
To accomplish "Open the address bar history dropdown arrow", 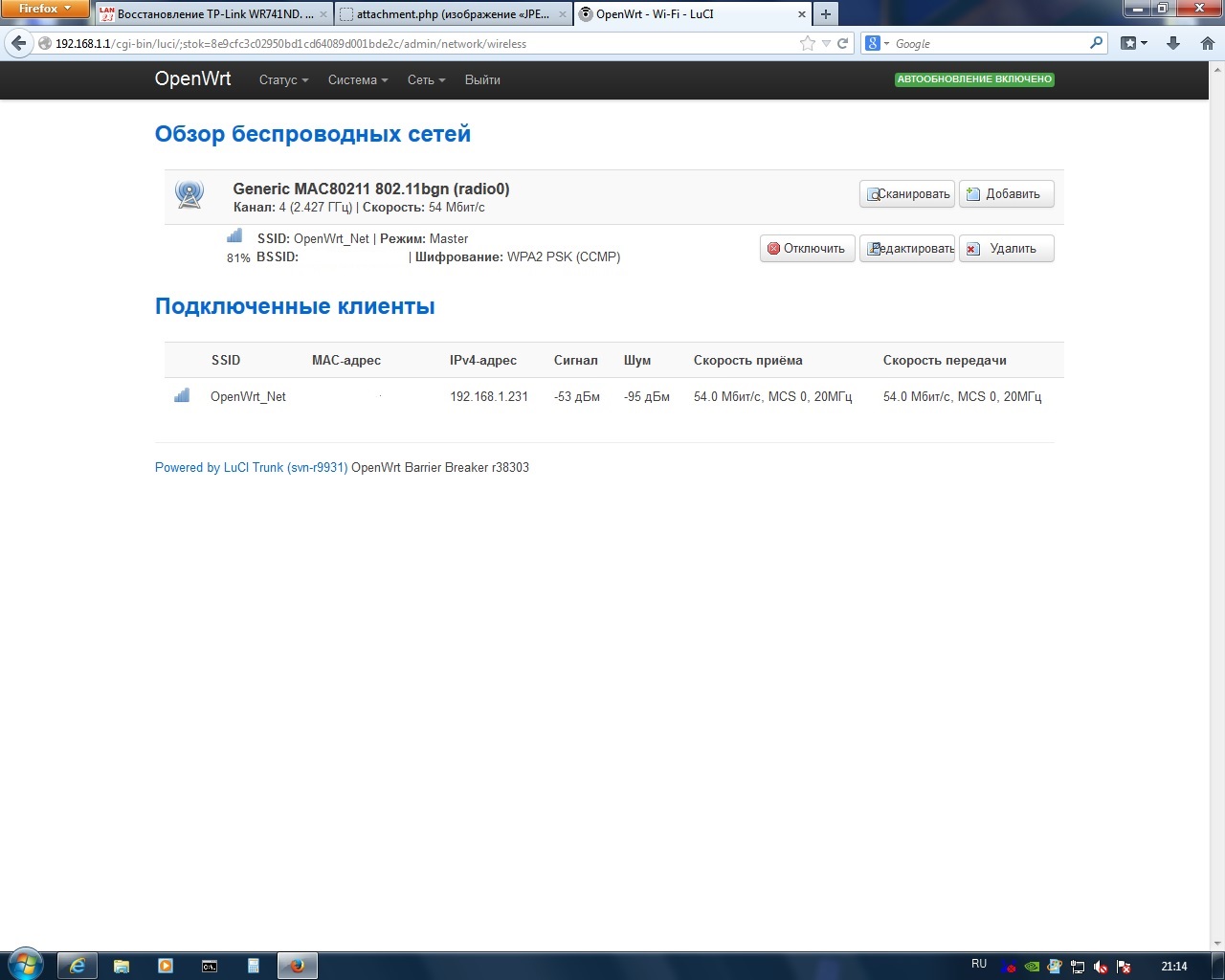I will tap(826, 43).
